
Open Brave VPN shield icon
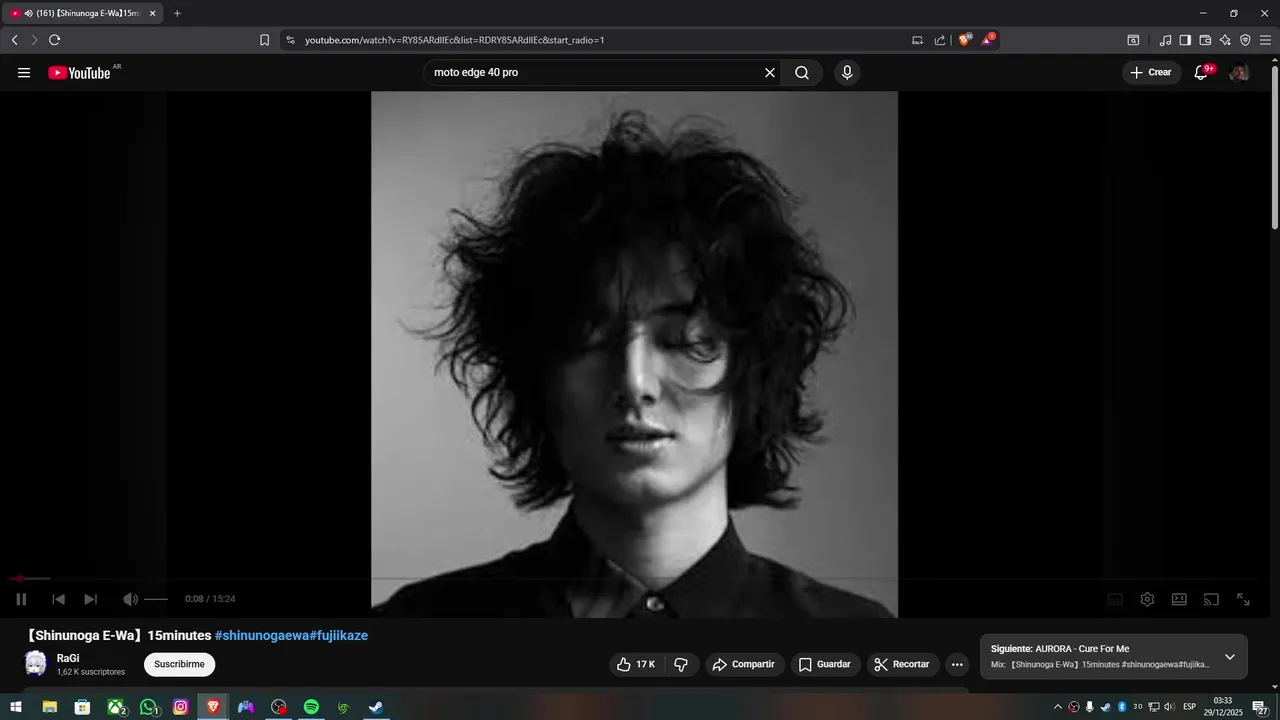coord(1245,40)
